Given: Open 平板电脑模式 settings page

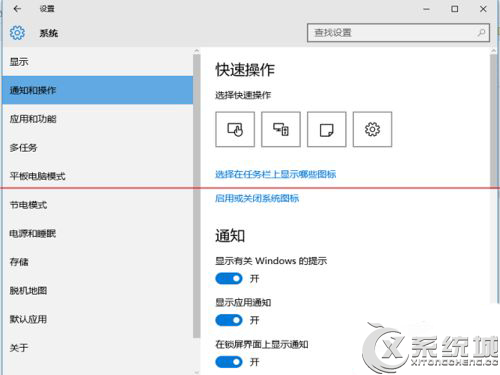Looking at the screenshot, I should click(97, 176).
